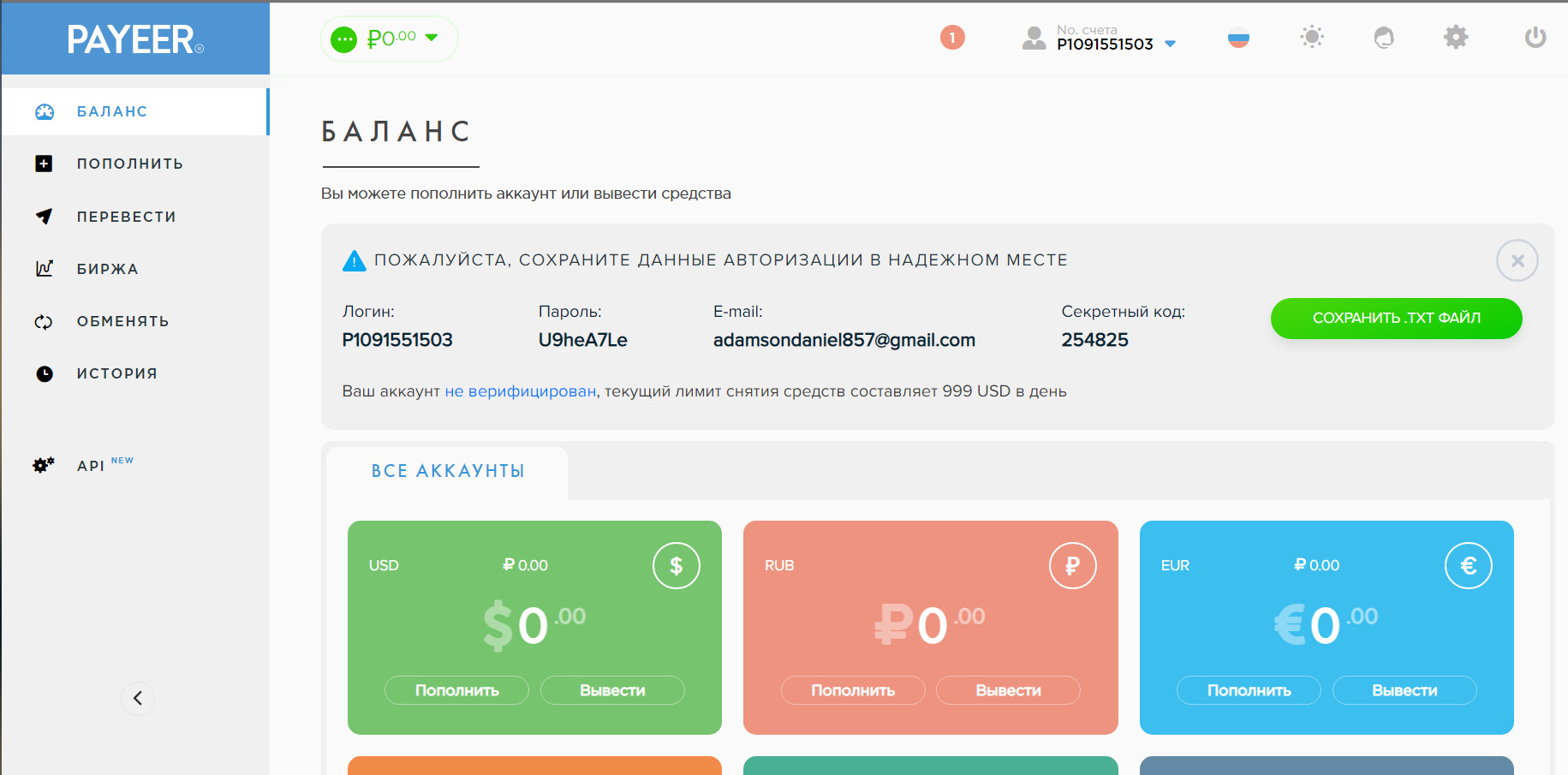Open Пополнить in the sidebar menu
This screenshot has width=1568, height=775.
point(129,164)
